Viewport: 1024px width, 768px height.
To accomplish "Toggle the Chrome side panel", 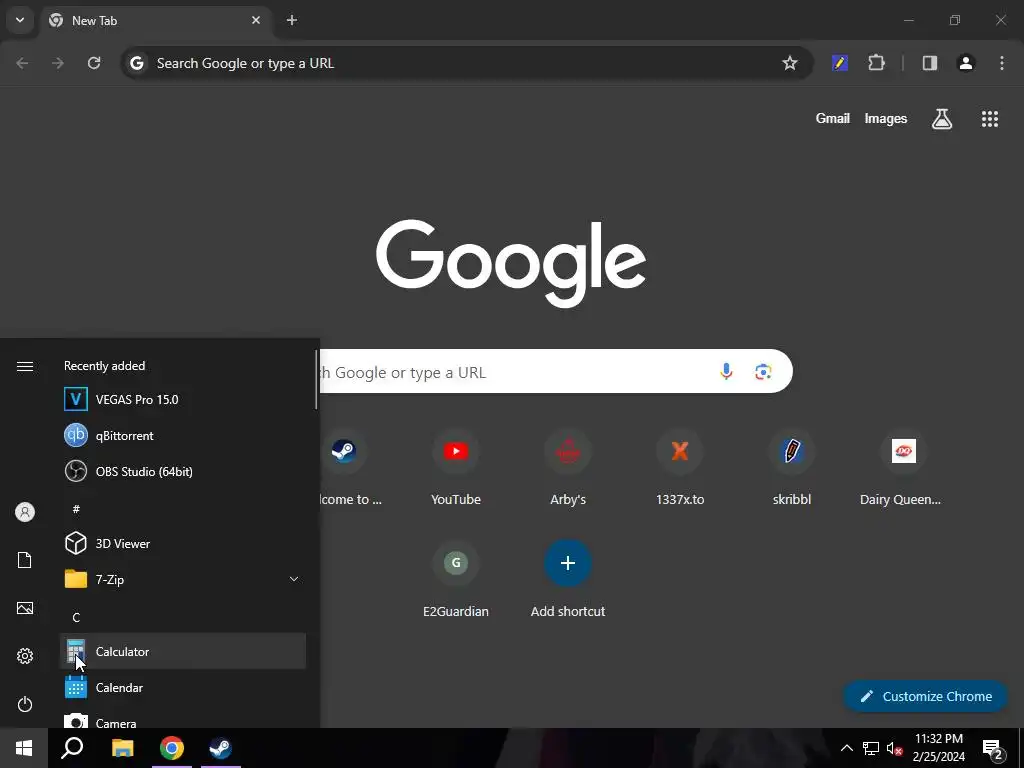I will pyautogui.click(x=929, y=63).
